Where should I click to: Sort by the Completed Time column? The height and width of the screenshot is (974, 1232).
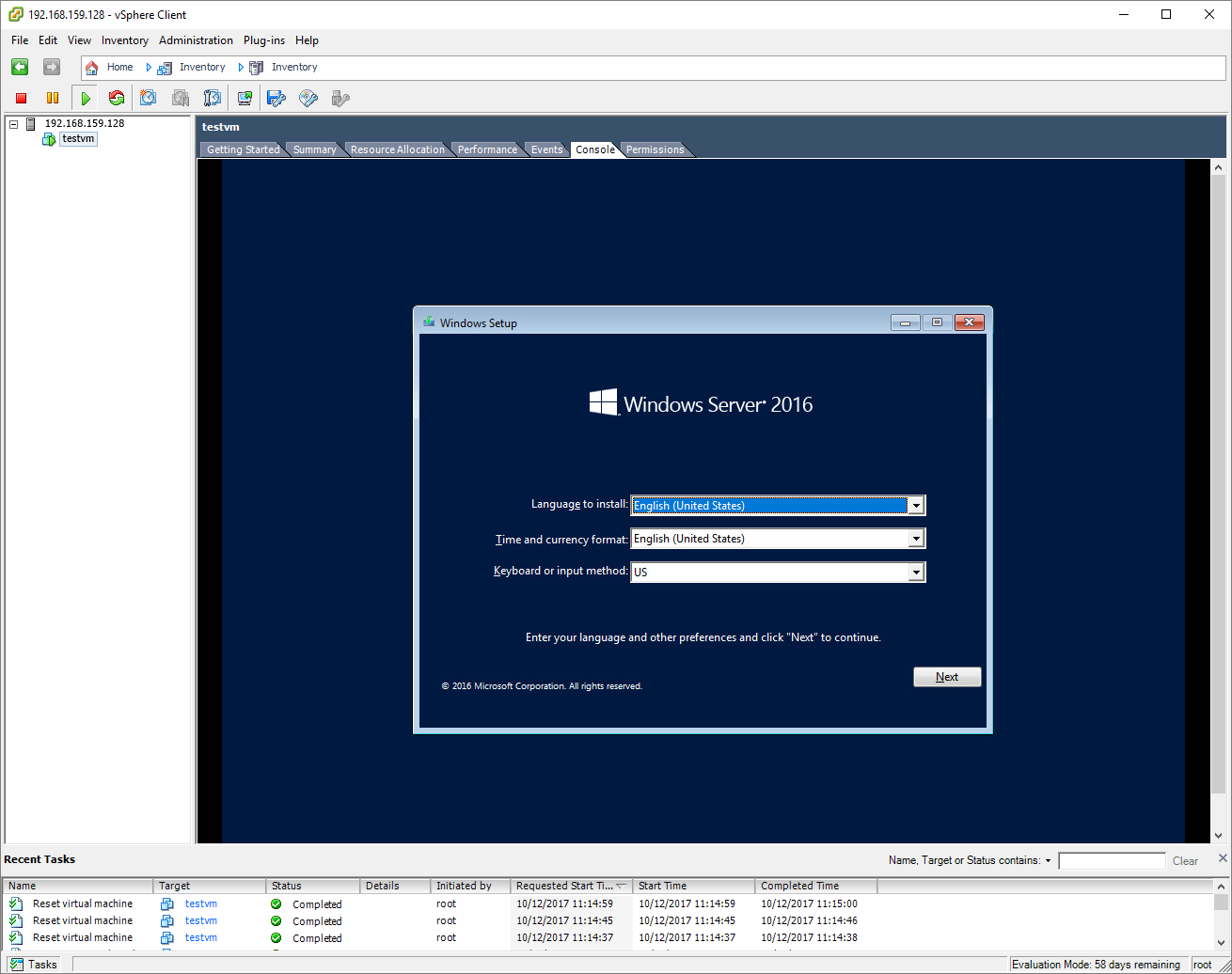(816, 886)
